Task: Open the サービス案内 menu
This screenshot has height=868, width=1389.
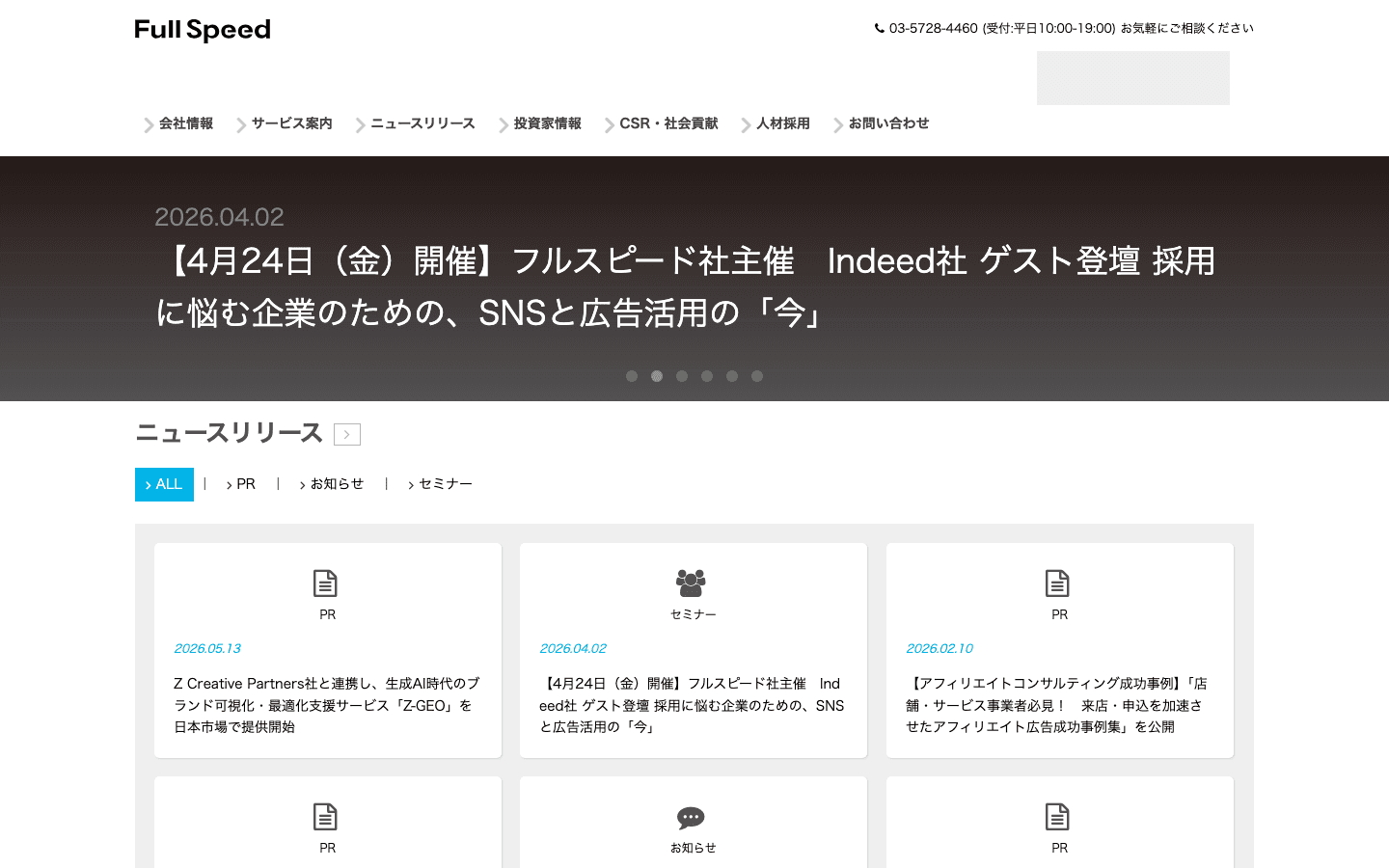Action: (x=285, y=123)
